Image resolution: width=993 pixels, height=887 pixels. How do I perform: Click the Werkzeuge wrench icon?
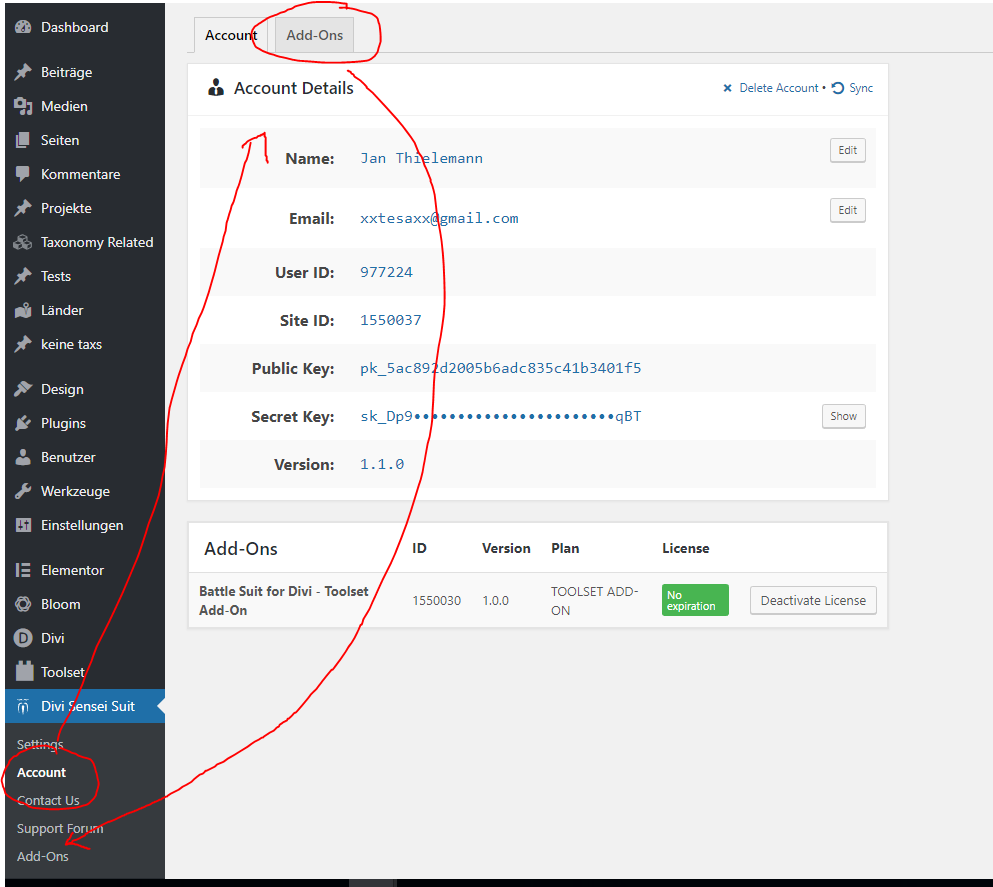(23, 491)
